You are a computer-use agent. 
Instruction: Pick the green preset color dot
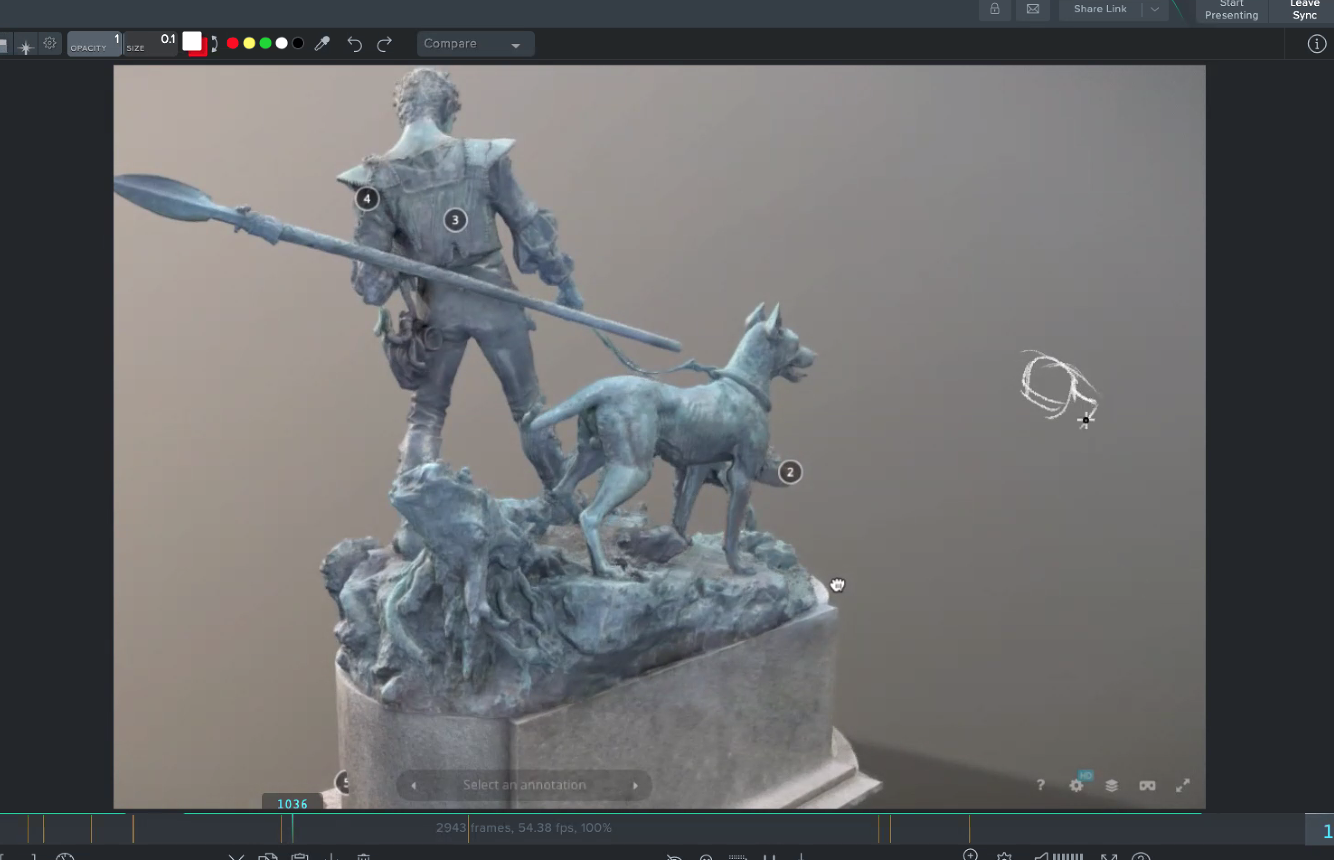[265, 43]
